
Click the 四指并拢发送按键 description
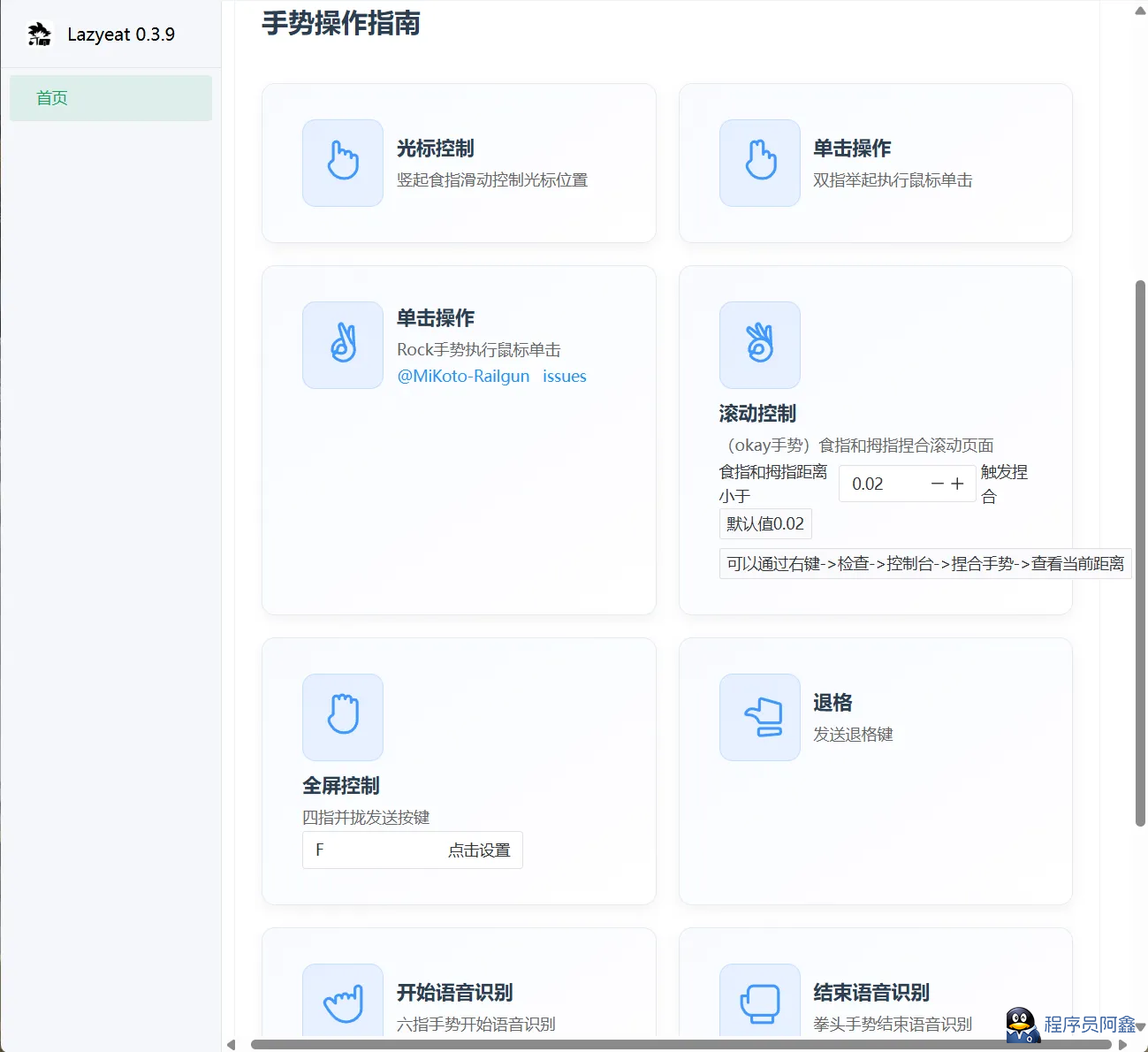366,817
